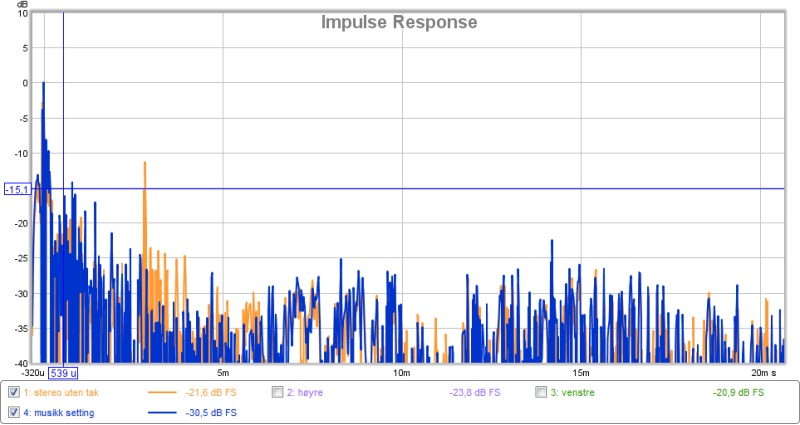Enable the '3: venstre' trace checkbox
This screenshot has height=425, width=800.
(x=541, y=393)
